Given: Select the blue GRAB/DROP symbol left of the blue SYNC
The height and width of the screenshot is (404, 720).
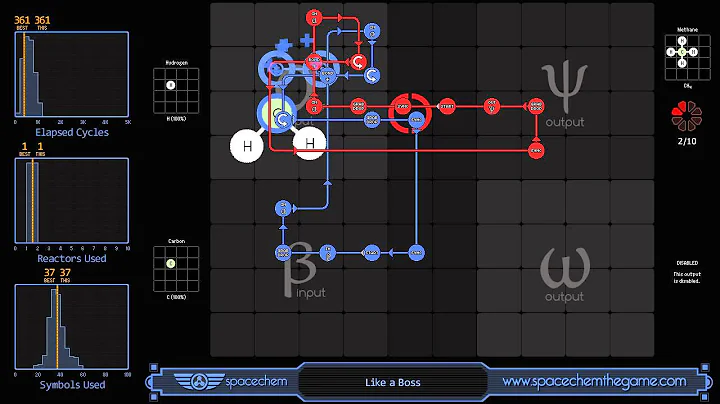Looking at the screenshot, I should point(372,119).
